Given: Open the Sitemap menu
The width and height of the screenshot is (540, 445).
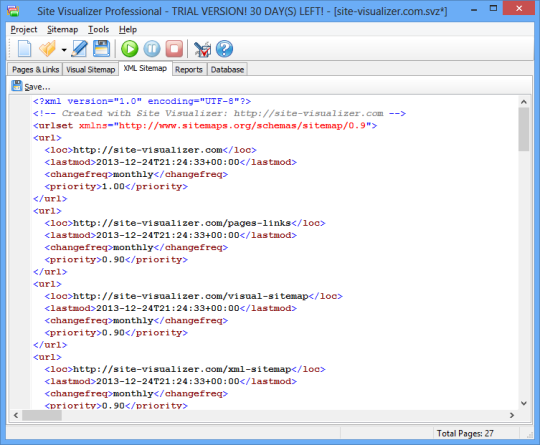Looking at the screenshot, I should click(x=62, y=30).
